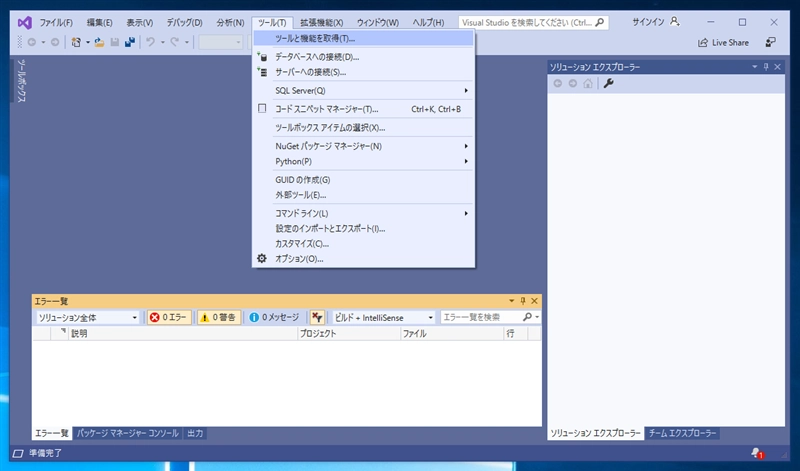Switch to the 出力 tab
Screen dimensions: 800x471
coord(195,433)
